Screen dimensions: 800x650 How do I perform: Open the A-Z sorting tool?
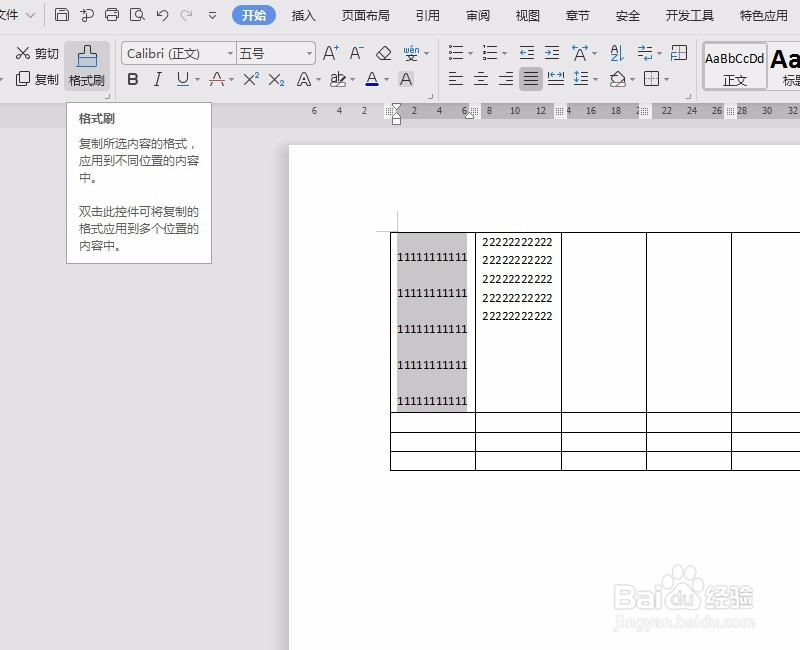(617, 52)
